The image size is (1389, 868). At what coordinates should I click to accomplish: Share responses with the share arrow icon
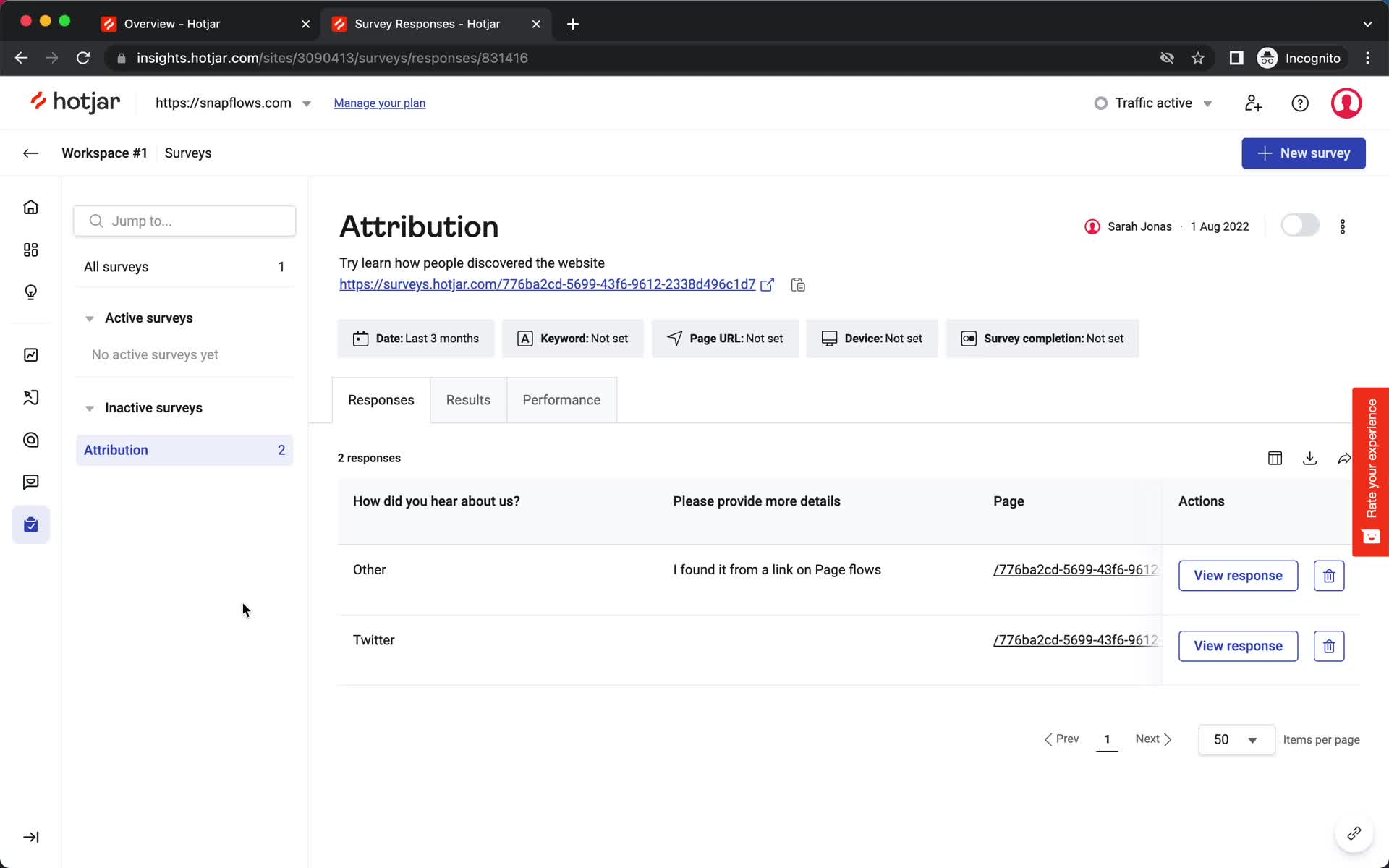[x=1344, y=458]
